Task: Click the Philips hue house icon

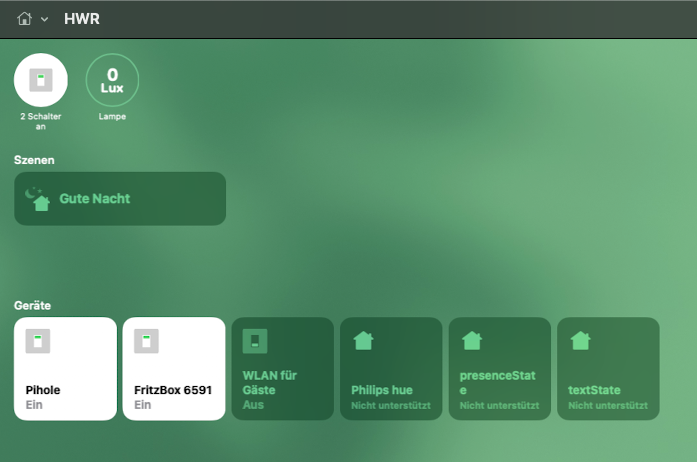Action: (x=363, y=341)
